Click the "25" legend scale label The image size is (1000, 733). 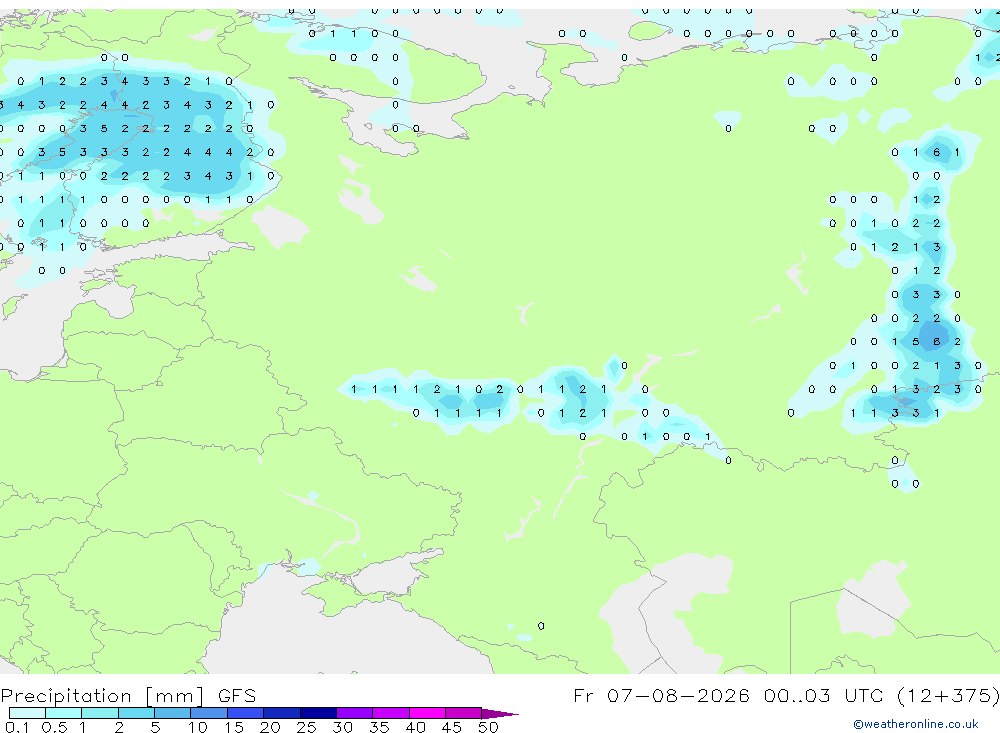307,727
